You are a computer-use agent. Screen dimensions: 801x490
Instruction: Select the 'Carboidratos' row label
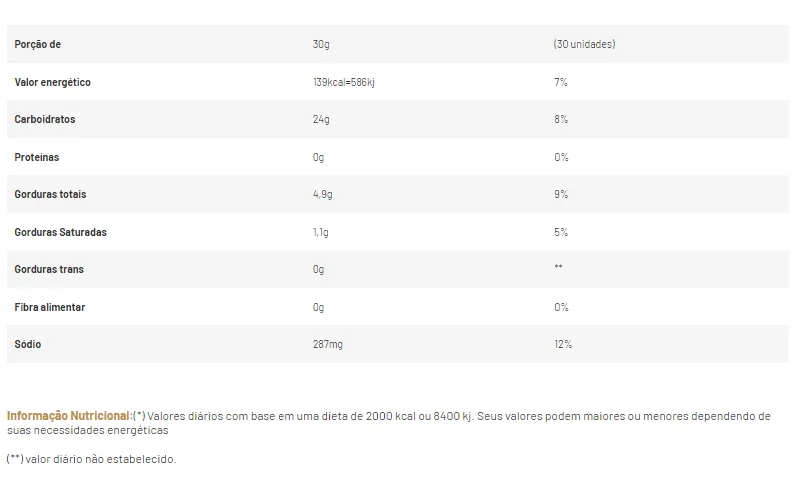45,120
